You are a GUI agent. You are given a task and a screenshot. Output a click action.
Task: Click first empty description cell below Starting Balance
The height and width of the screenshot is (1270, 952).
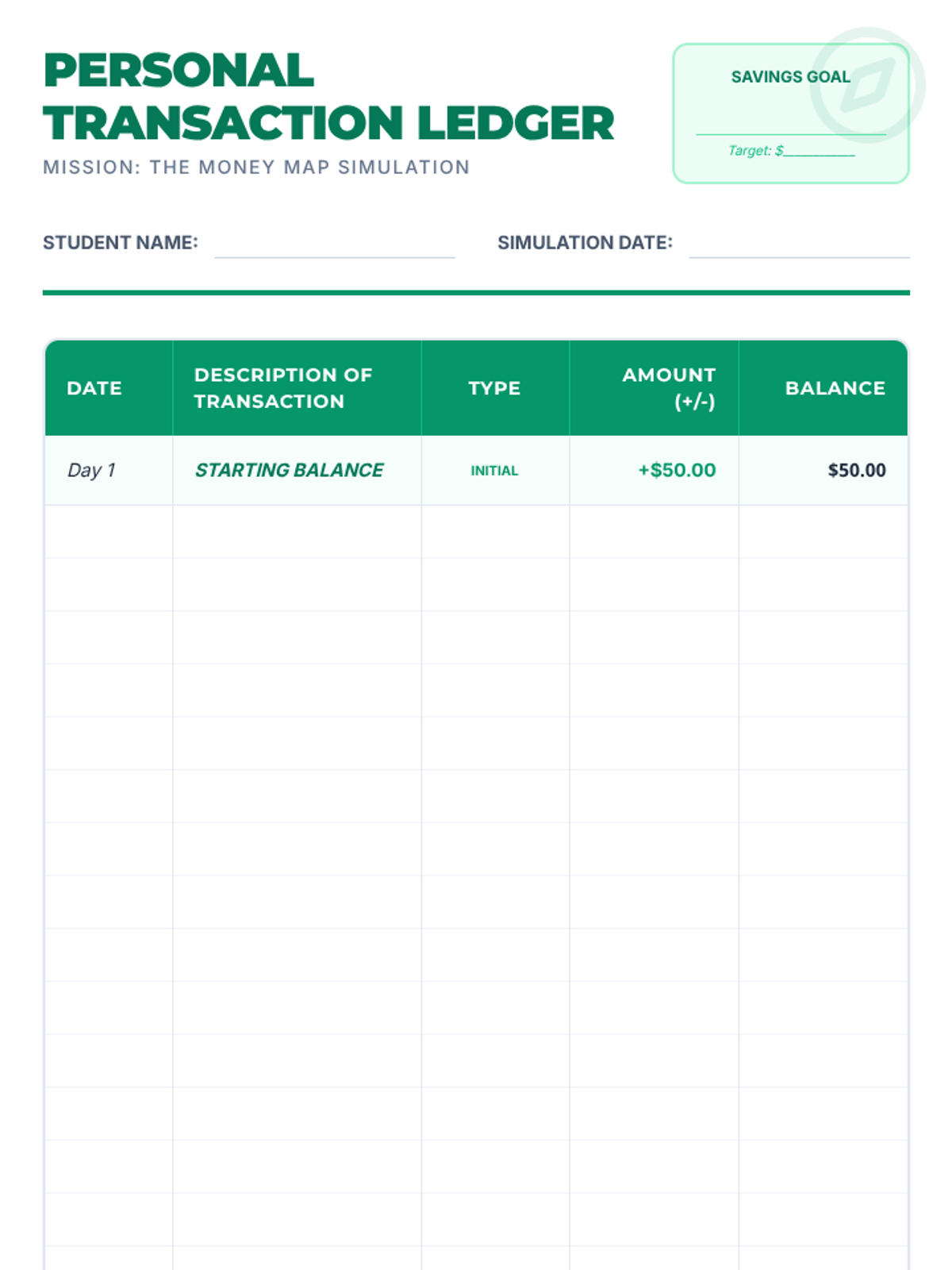[x=297, y=532]
